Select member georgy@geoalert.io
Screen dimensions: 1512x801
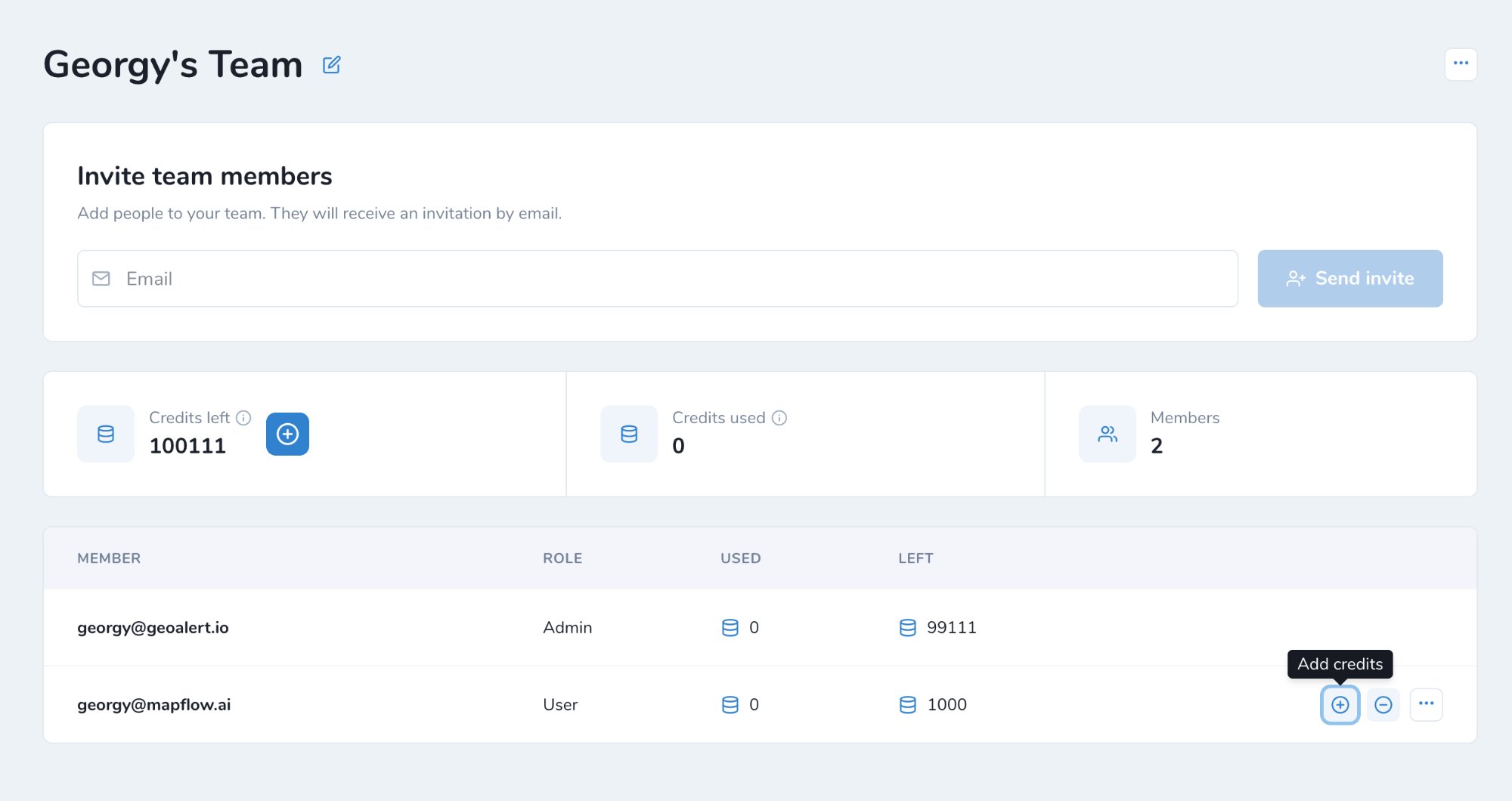pos(153,628)
